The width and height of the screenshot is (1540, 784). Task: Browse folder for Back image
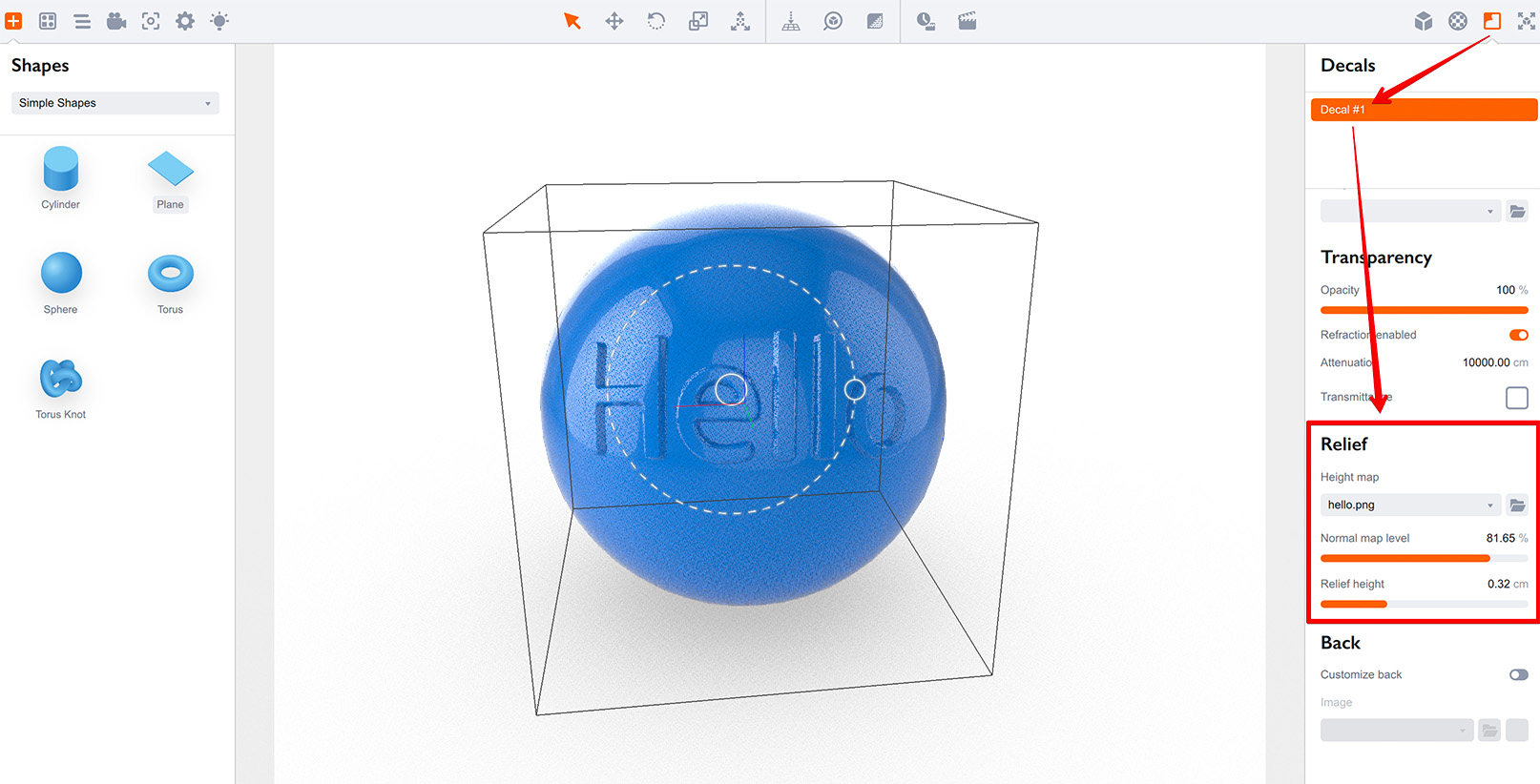[x=1489, y=731]
